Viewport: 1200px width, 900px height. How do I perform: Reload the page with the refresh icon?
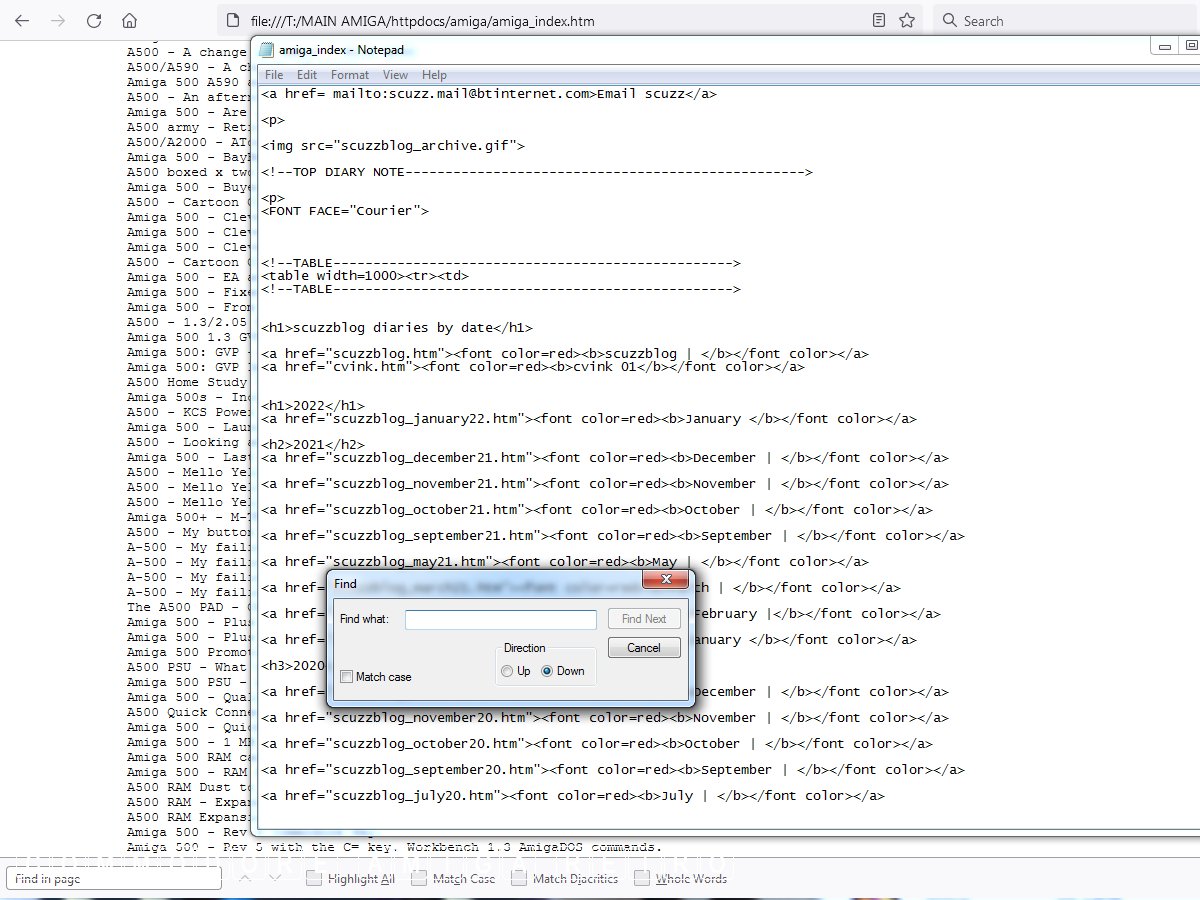coord(94,21)
